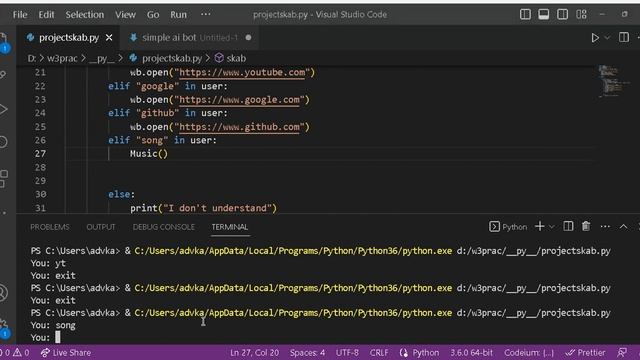Open Codeium status item

[x=529, y=353]
